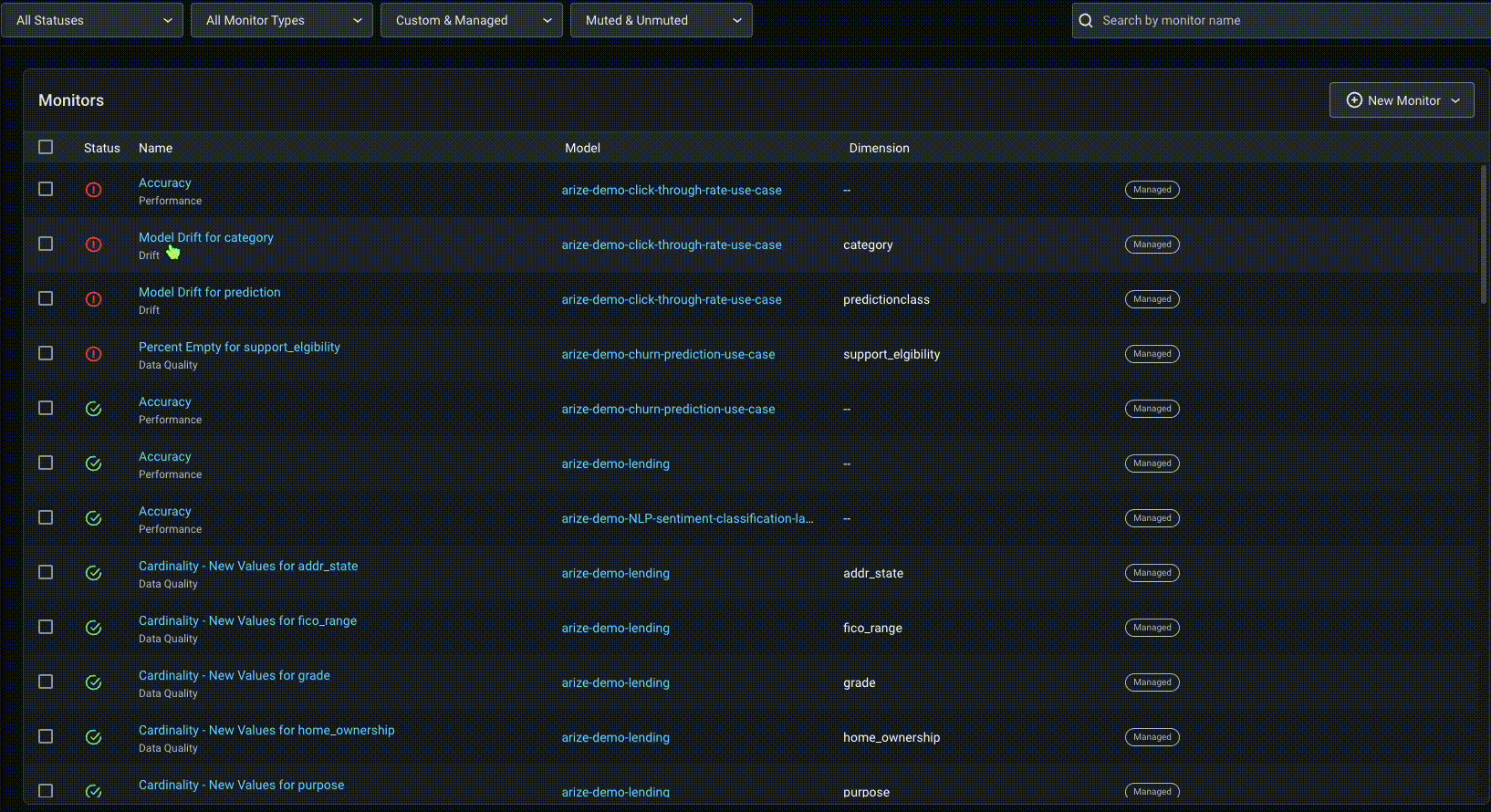Click the plus icon on the New Monitor button
The width and height of the screenshot is (1491, 812).
coord(1354,100)
